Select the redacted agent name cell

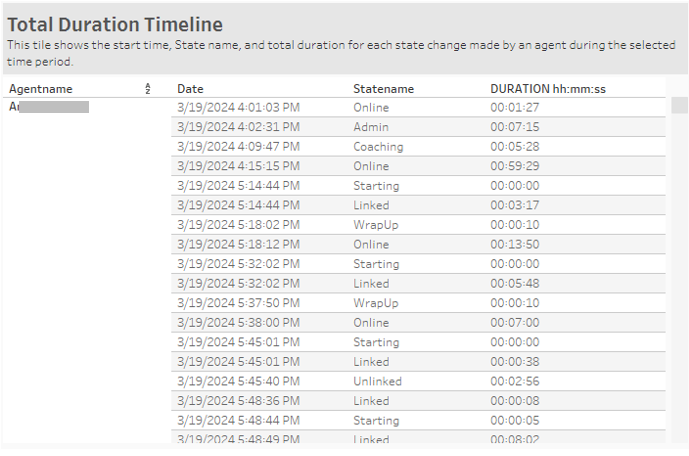pos(50,106)
